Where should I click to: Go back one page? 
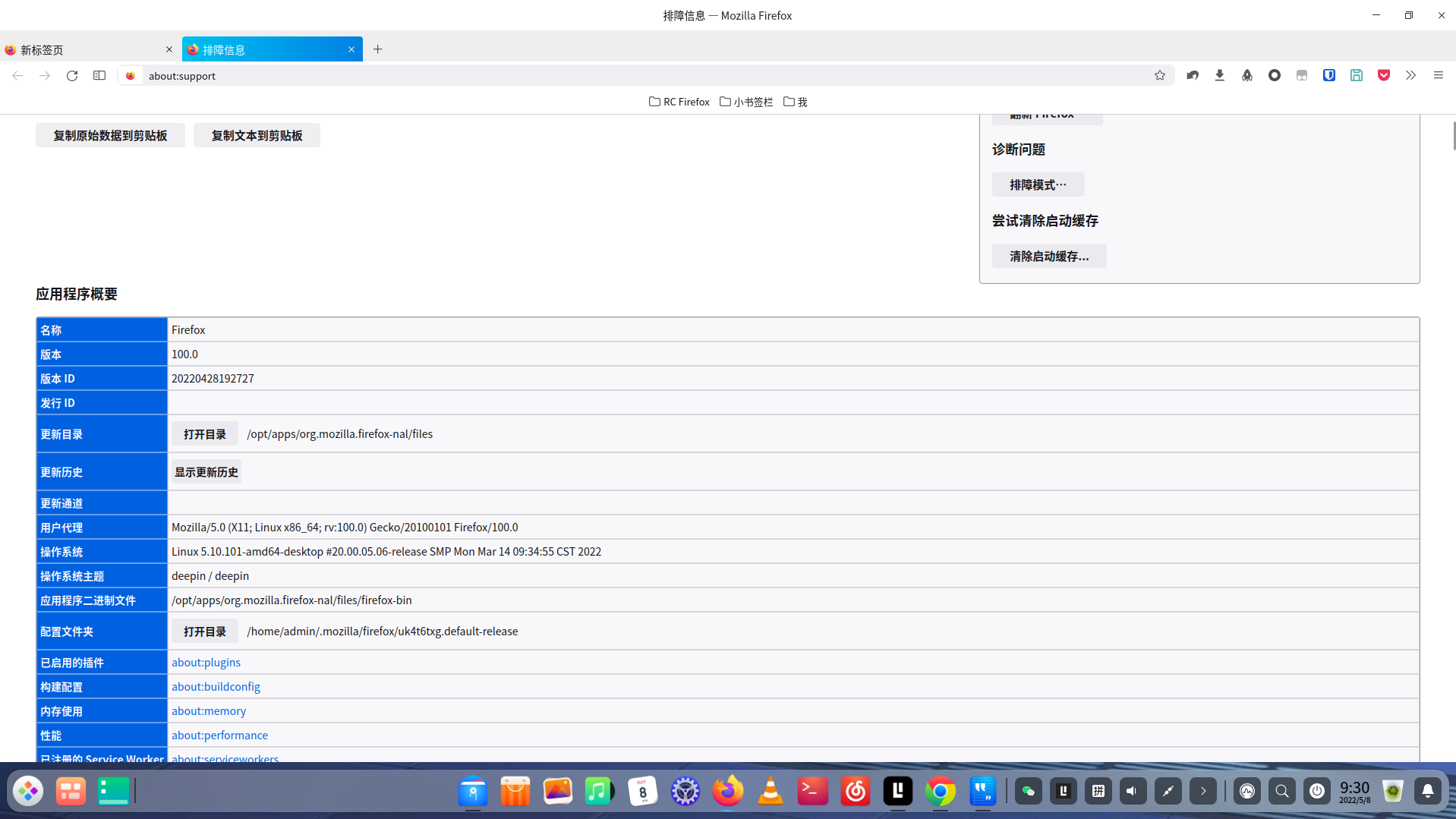coord(17,75)
